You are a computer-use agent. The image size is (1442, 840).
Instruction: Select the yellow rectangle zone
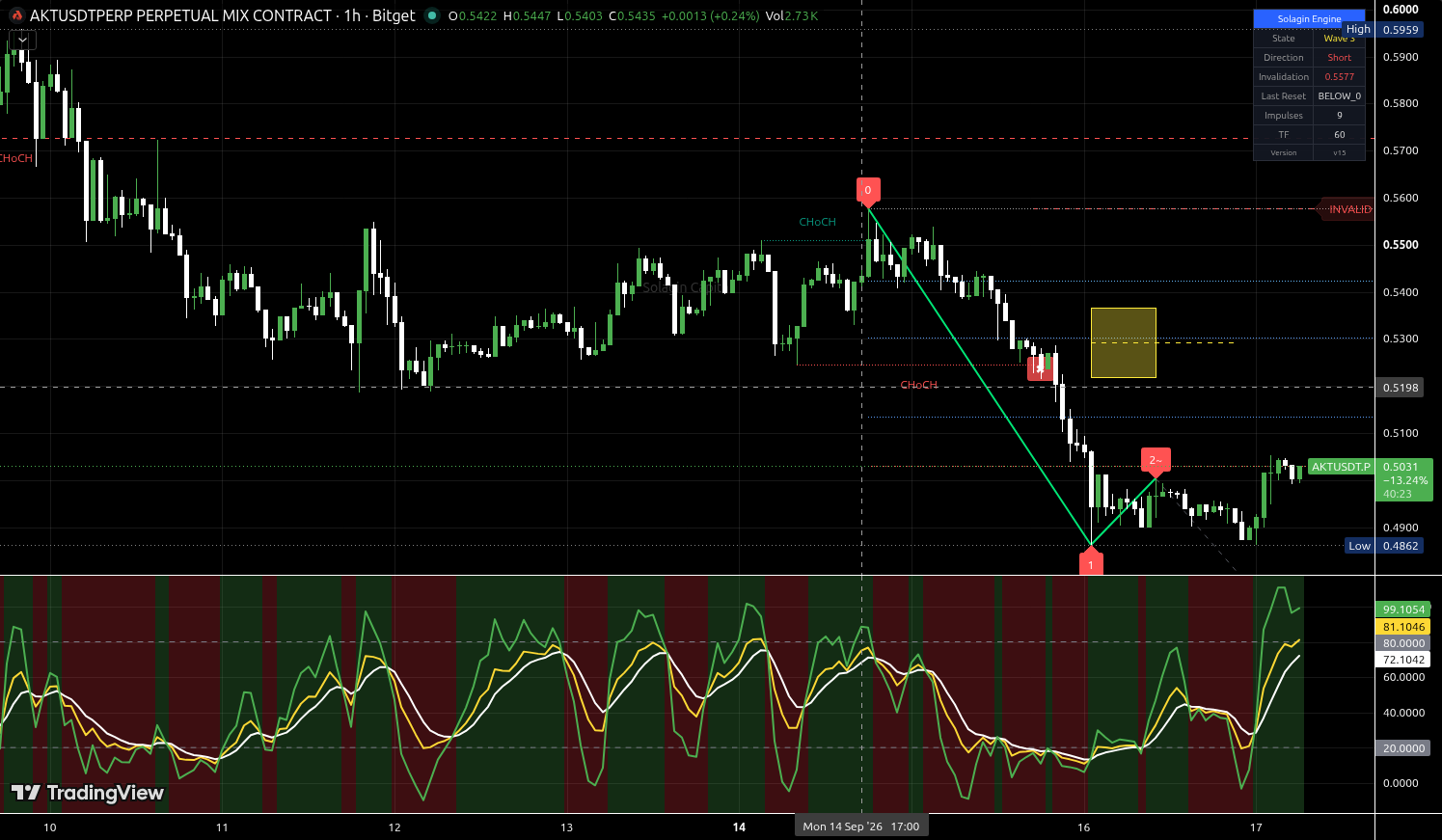click(1124, 342)
